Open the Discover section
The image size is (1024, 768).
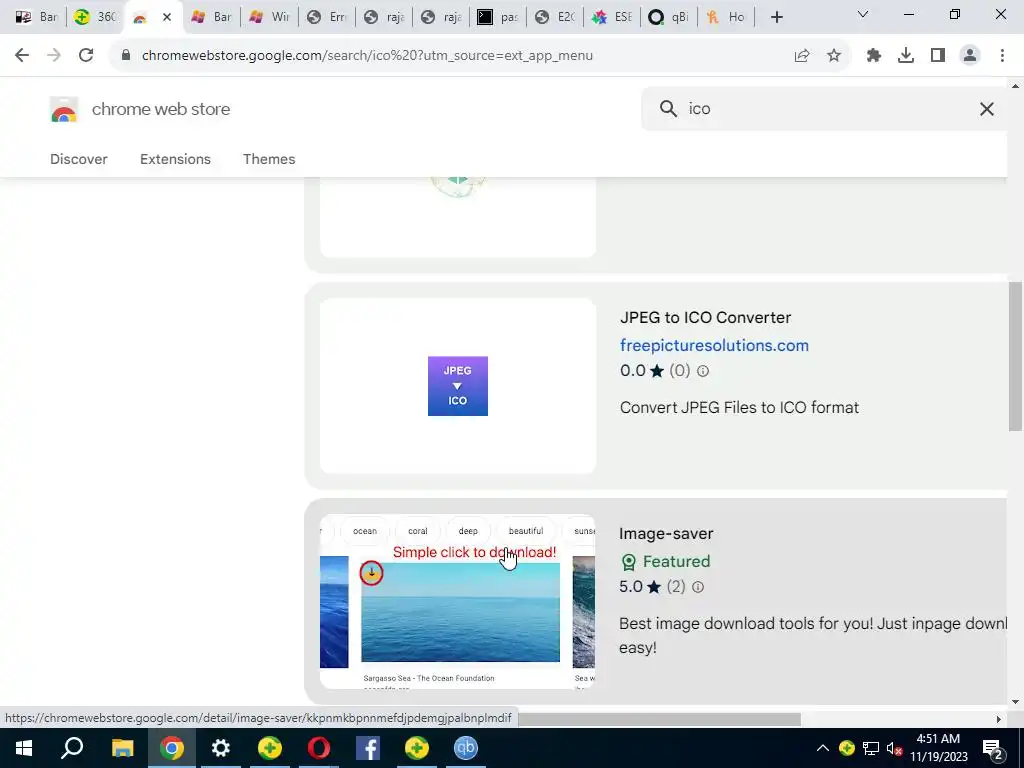coord(78,159)
